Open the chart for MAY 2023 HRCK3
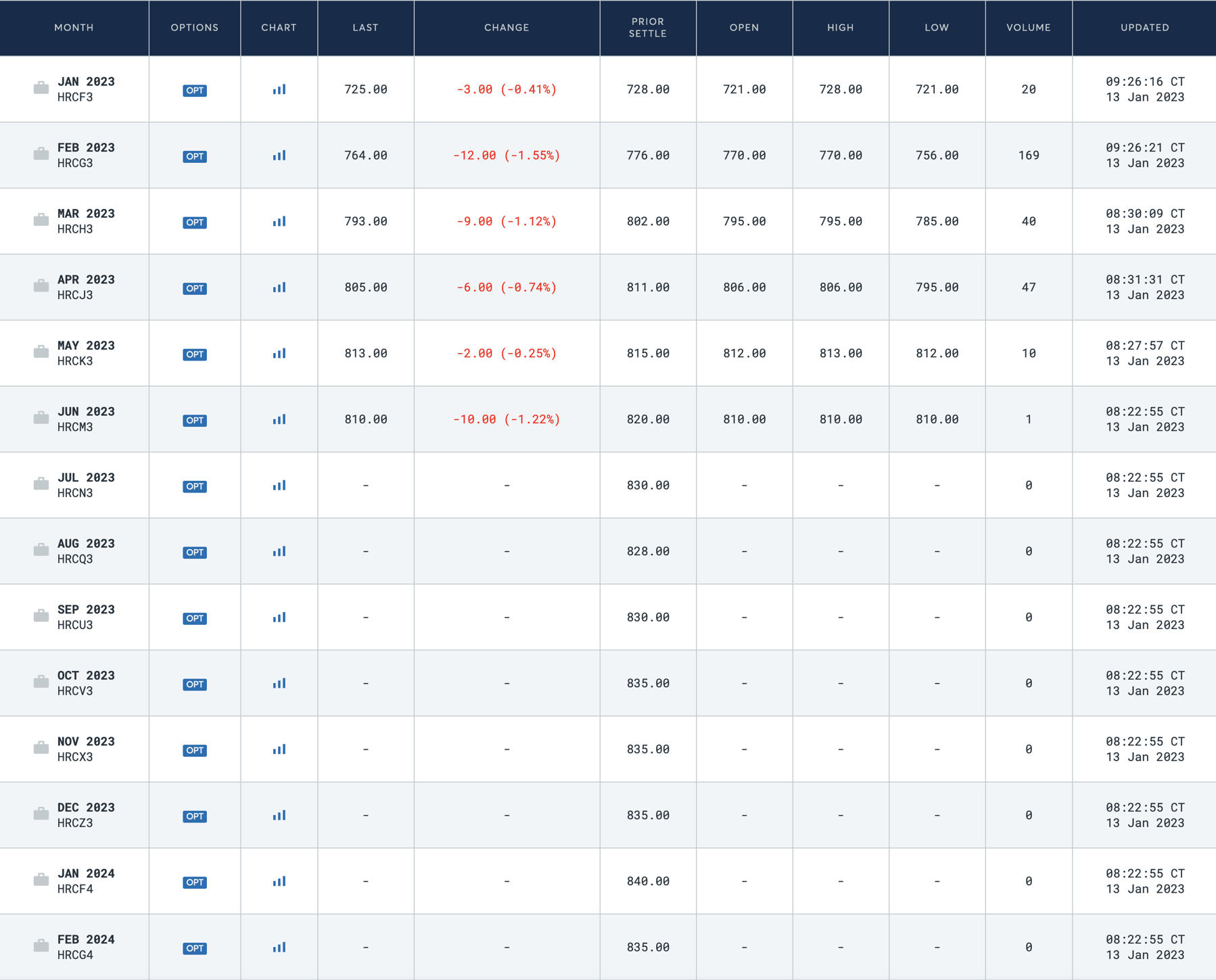Image resolution: width=1216 pixels, height=980 pixels. pyautogui.click(x=279, y=353)
